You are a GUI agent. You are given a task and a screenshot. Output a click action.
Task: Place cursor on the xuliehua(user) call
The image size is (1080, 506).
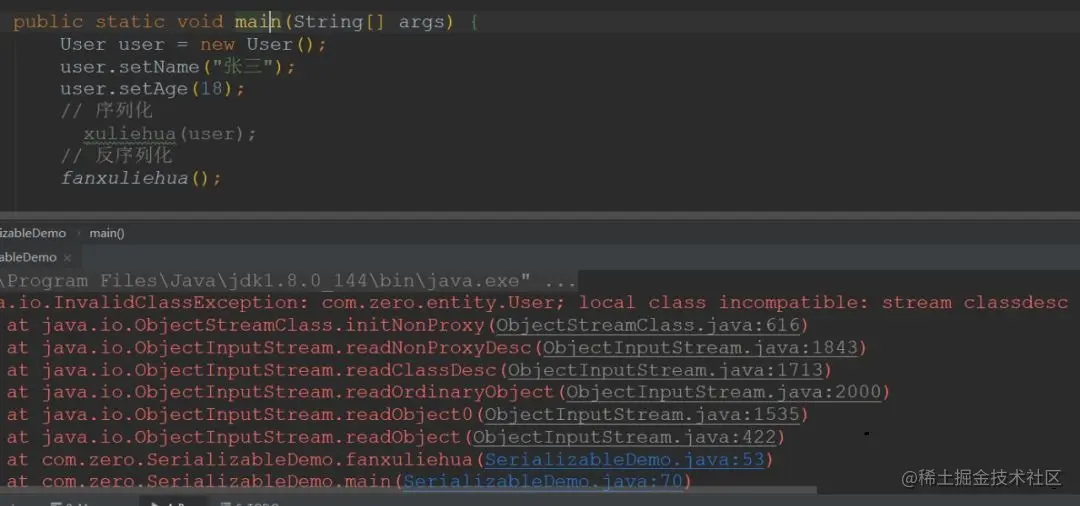[x=169, y=134]
